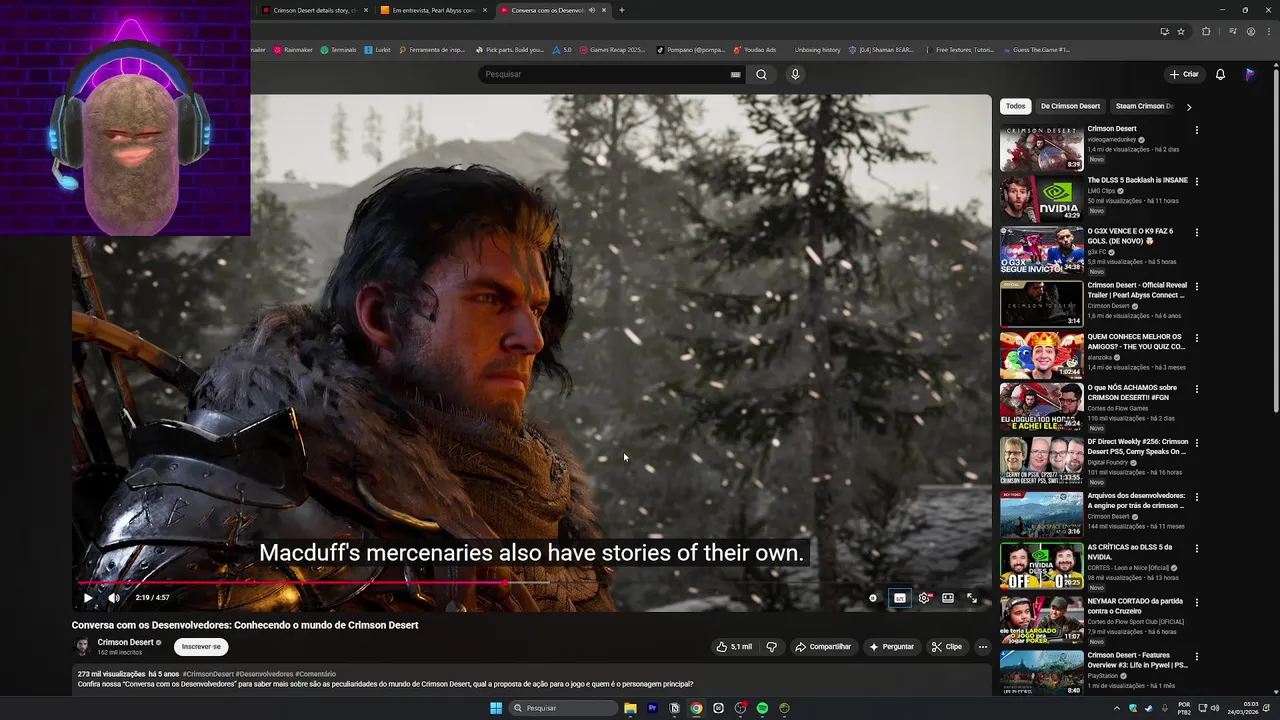Open options for QUEM CONHECE MELHOR OS AMIGOS video

tap(1196, 338)
